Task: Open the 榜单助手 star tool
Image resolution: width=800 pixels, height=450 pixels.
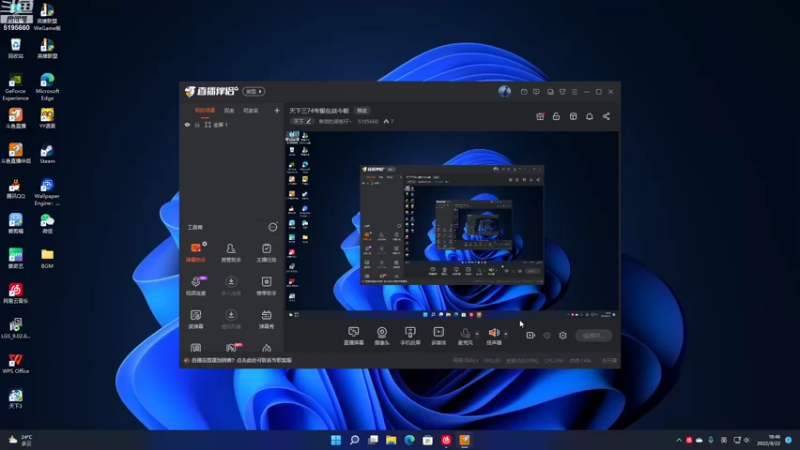Action: pyautogui.click(x=266, y=286)
